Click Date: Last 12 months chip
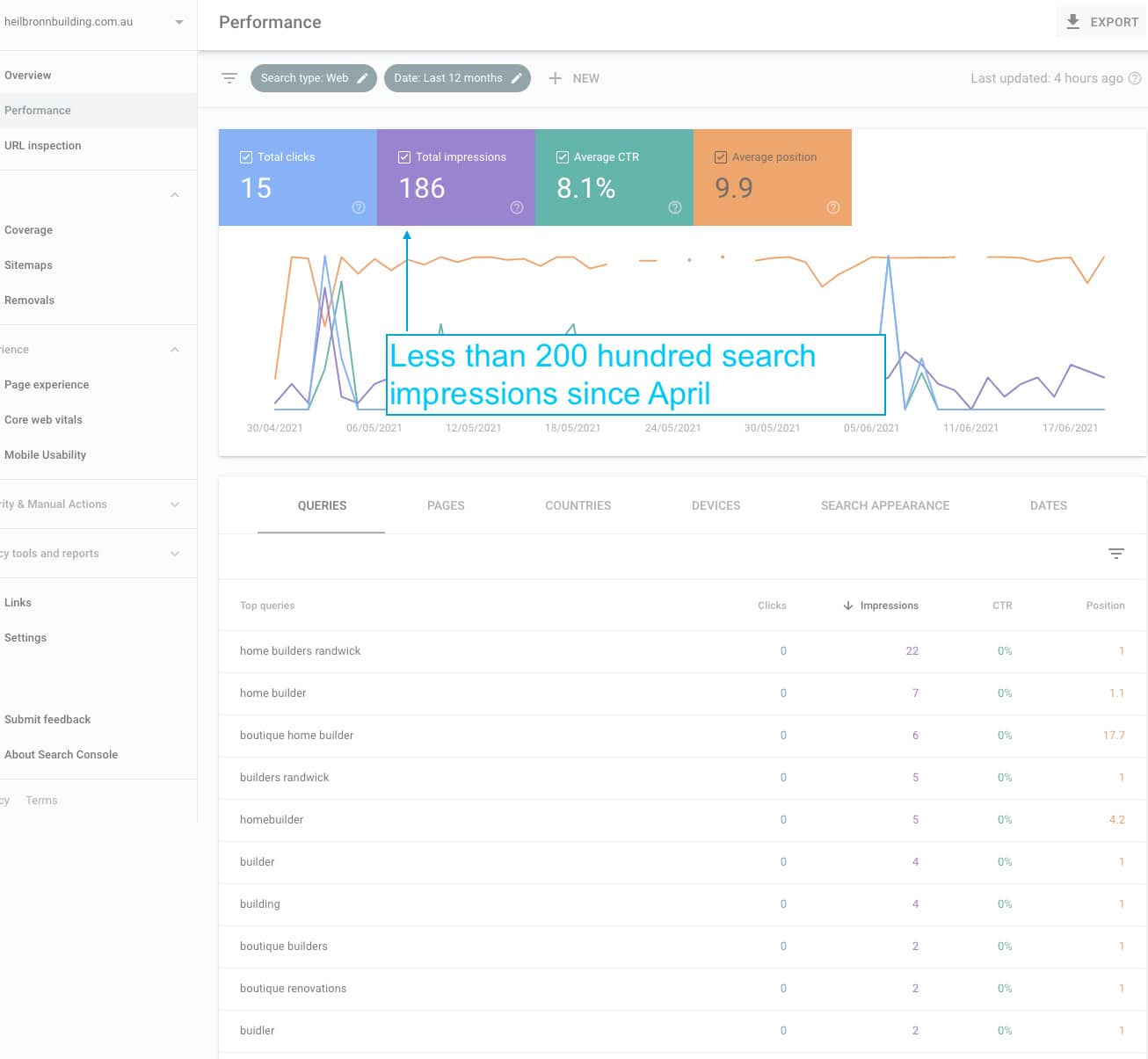 click(x=457, y=78)
